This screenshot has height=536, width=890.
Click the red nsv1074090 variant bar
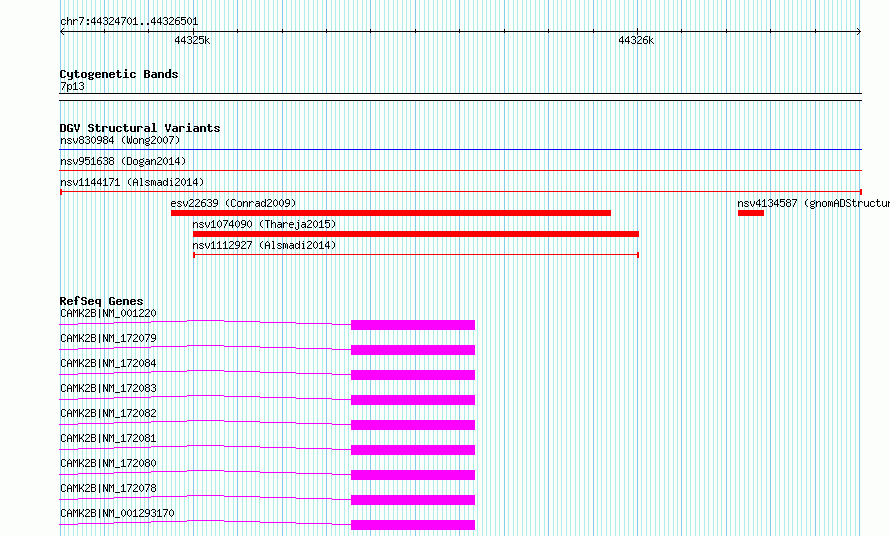(415, 234)
